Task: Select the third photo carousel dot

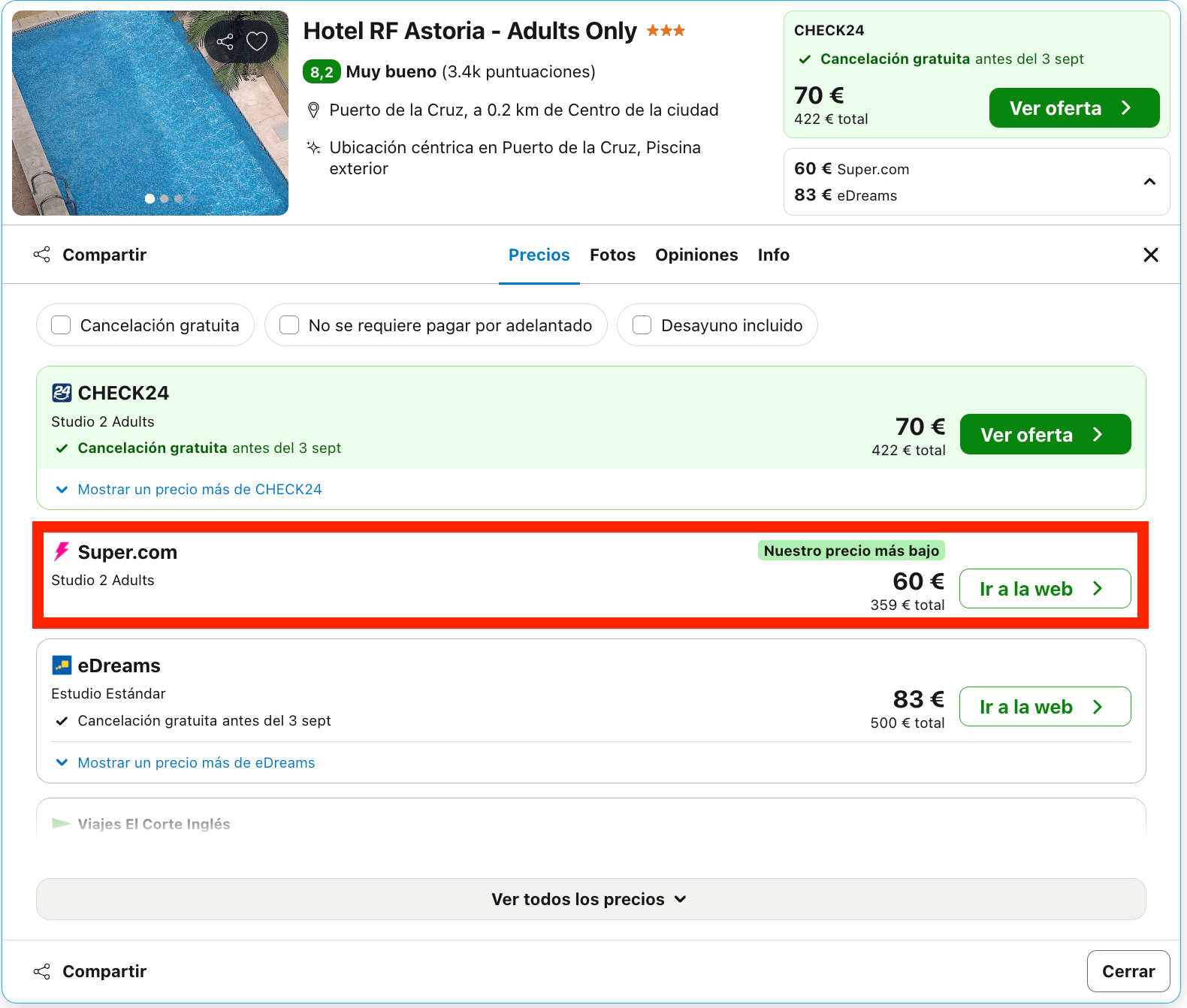Action: [x=178, y=199]
